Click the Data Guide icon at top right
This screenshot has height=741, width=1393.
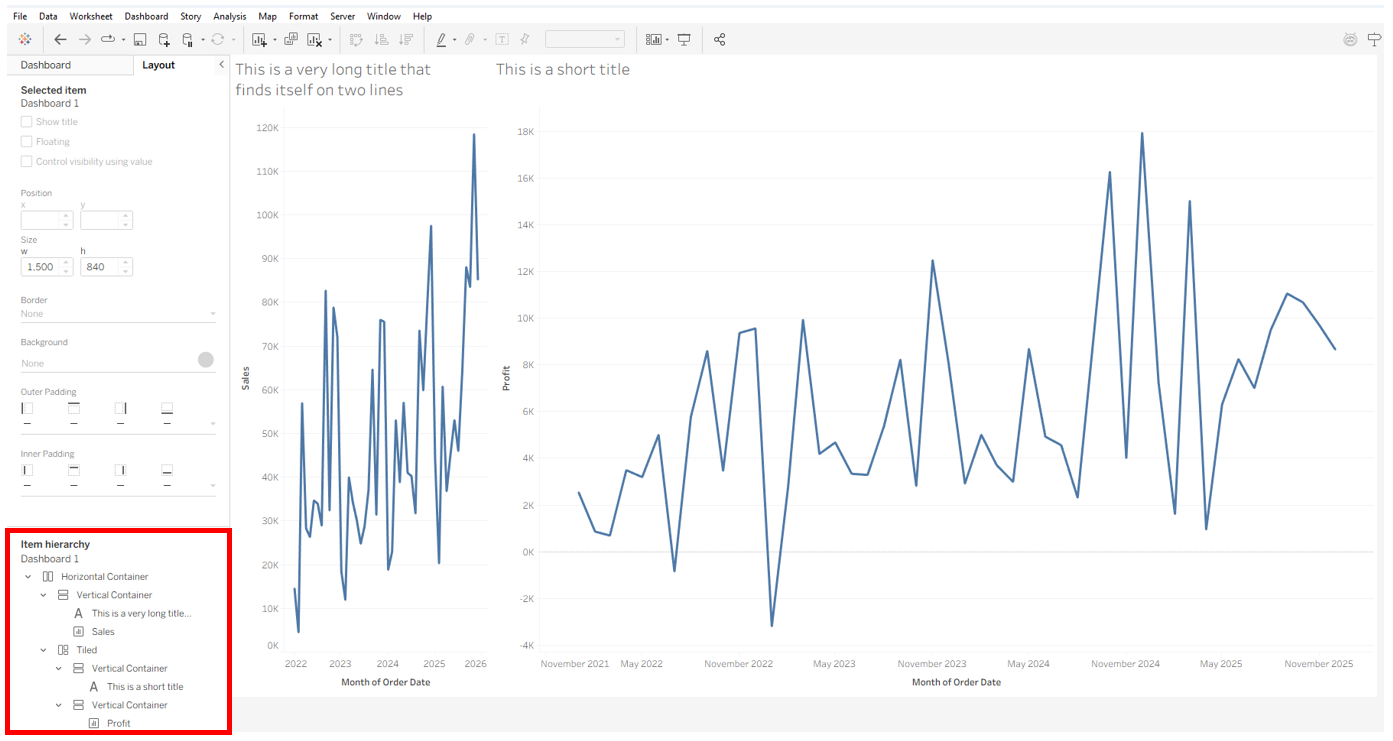point(1350,39)
